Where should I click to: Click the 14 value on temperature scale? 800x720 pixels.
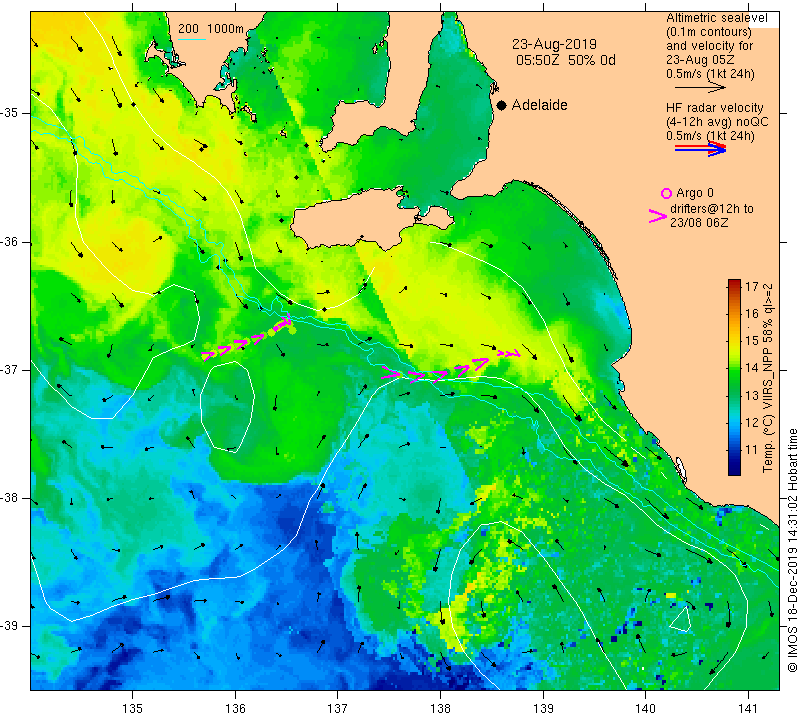point(752,367)
